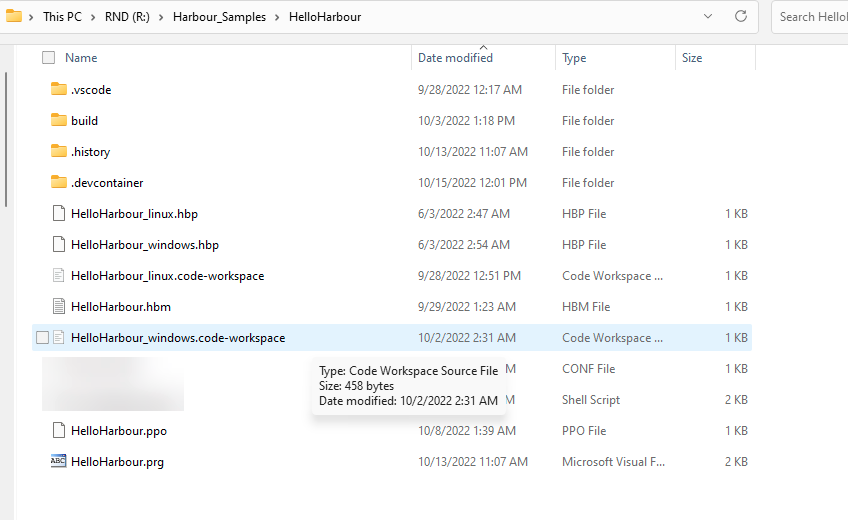Click the HelloHarbour.hbm file icon
The height and width of the screenshot is (520, 848).
58,307
